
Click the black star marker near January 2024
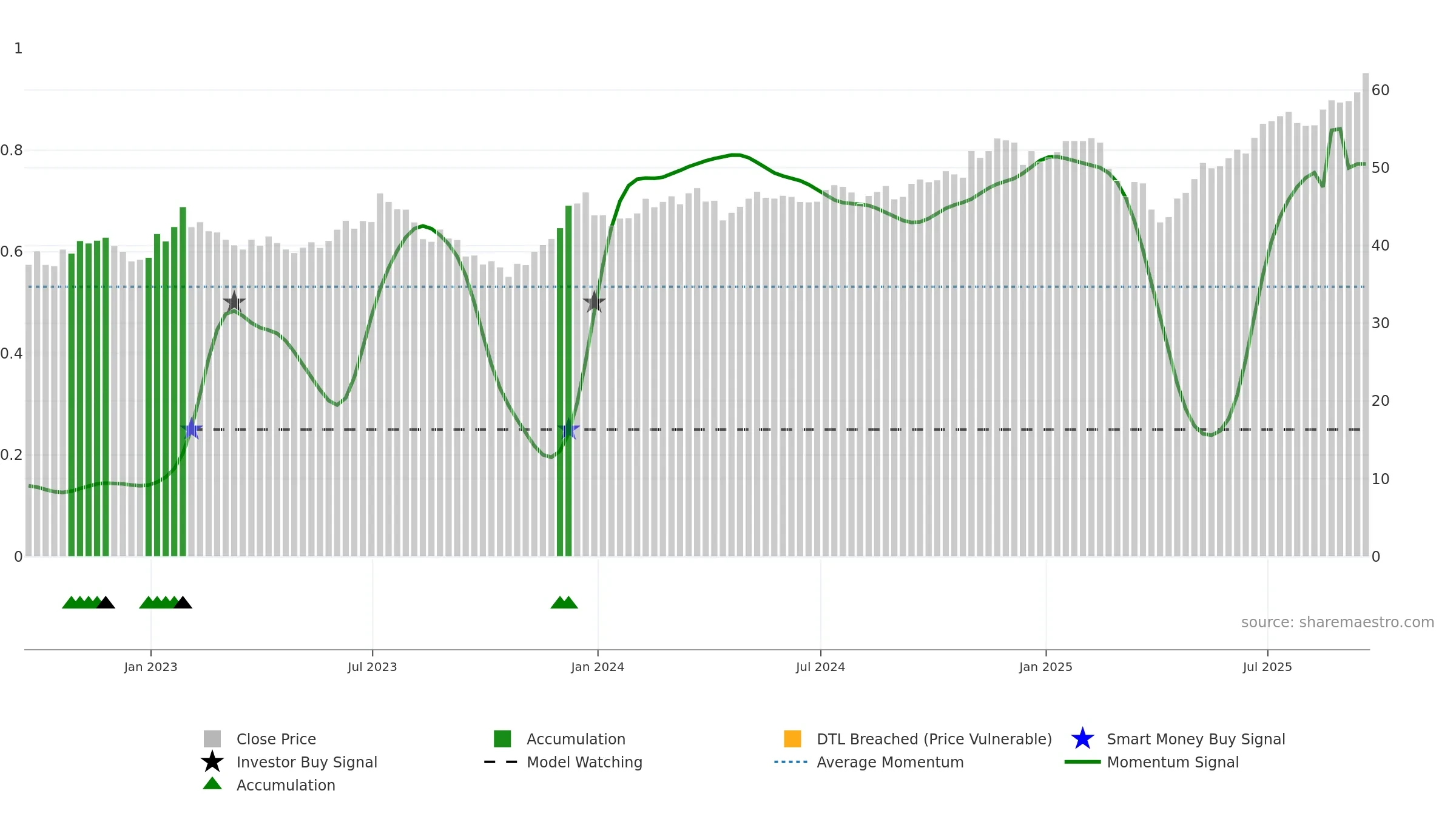pos(594,302)
